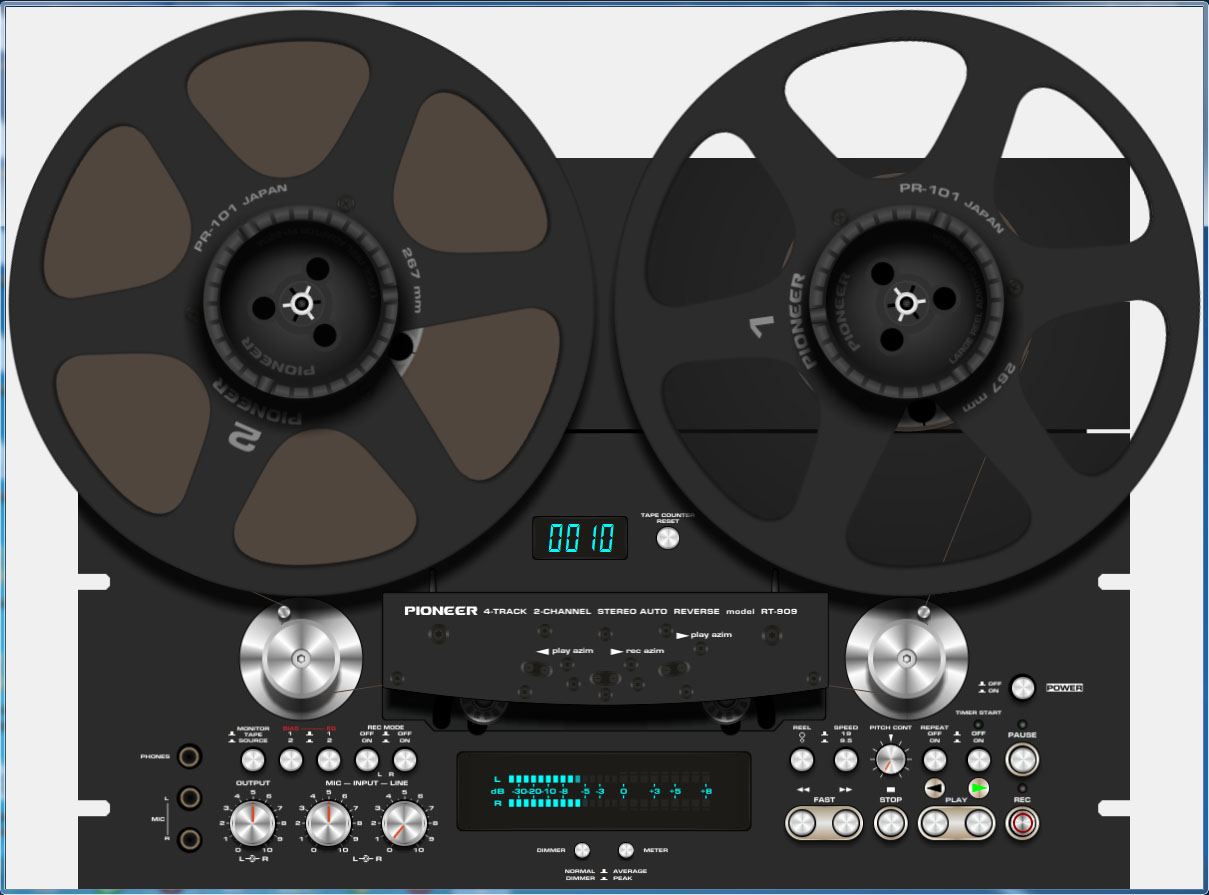Click the 'MIC — INPUT — LINE' label
This screenshot has height=895, width=1209.
(x=367, y=783)
